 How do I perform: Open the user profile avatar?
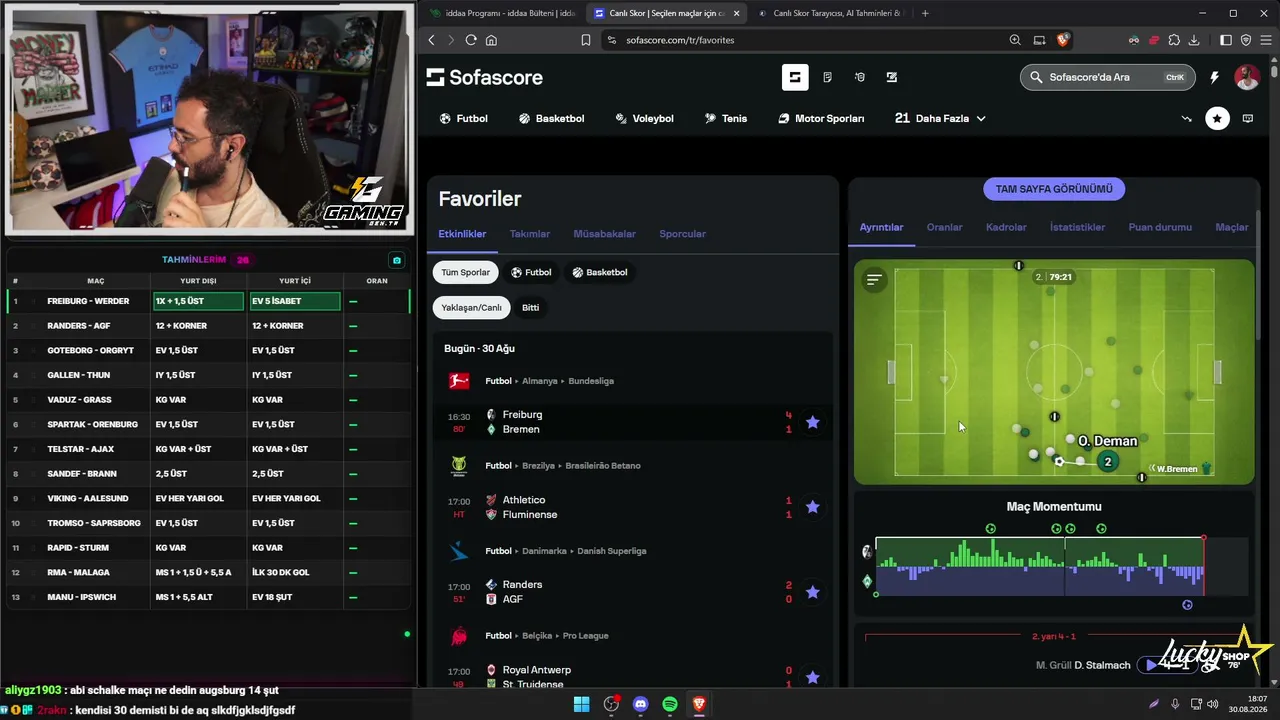(1246, 77)
